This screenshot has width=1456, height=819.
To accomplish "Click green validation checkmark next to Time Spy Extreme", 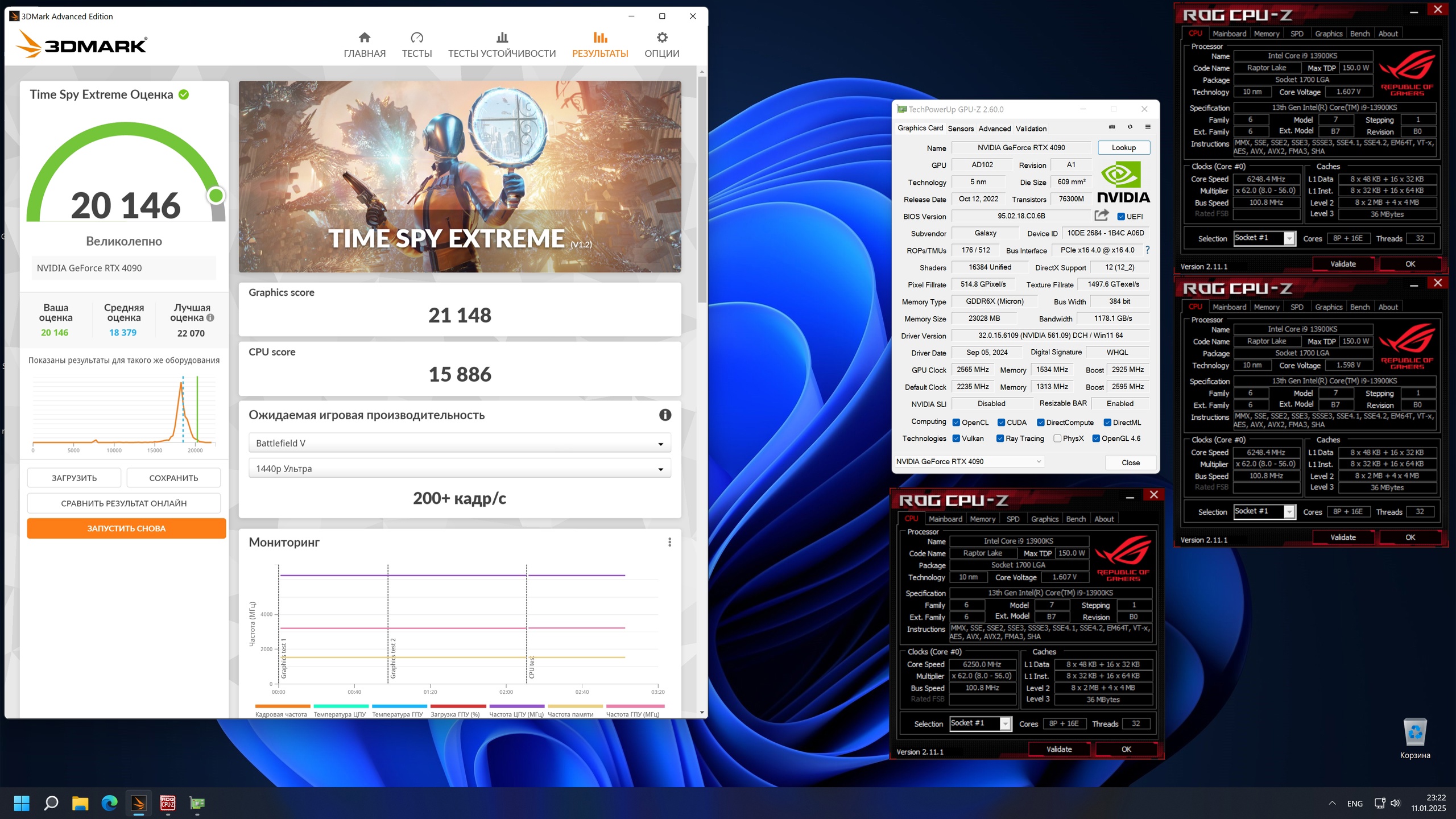I will click(184, 94).
